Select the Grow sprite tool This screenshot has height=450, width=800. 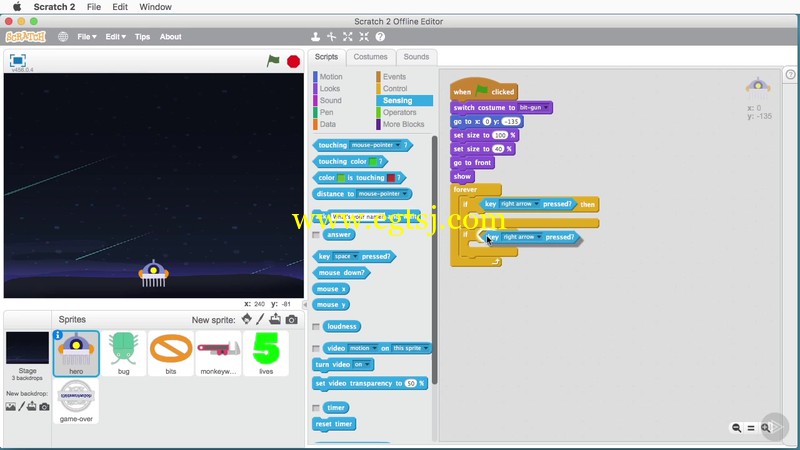tap(348, 37)
